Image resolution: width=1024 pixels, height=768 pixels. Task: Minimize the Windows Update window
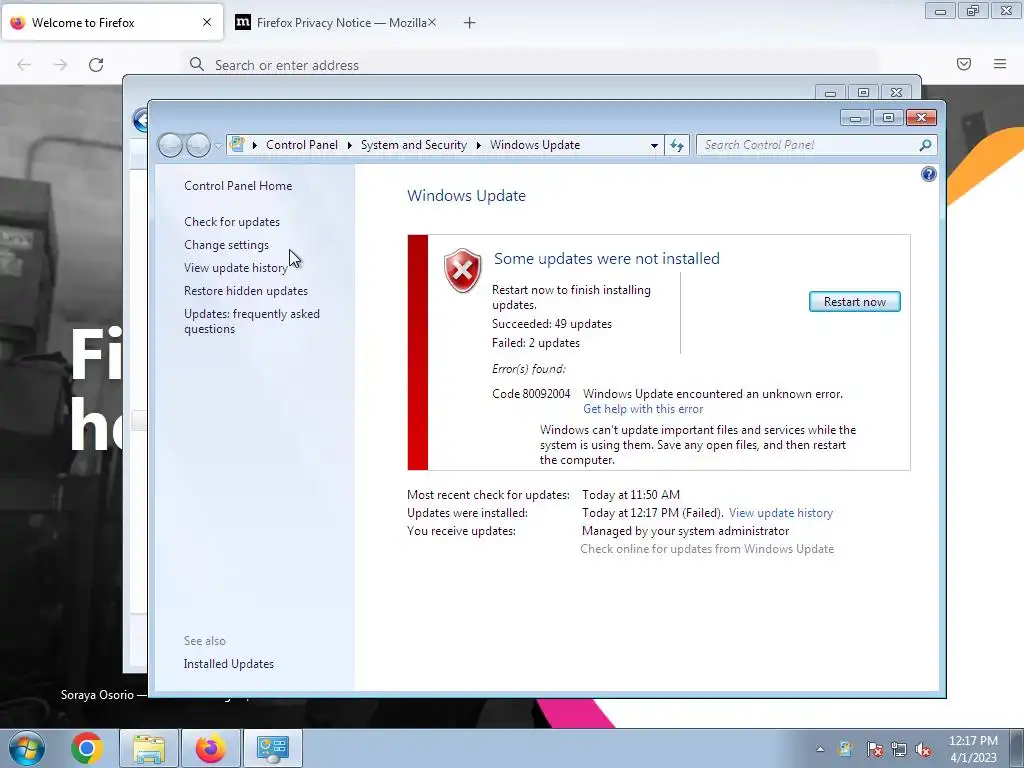pyautogui.click(x=855, y=118)
